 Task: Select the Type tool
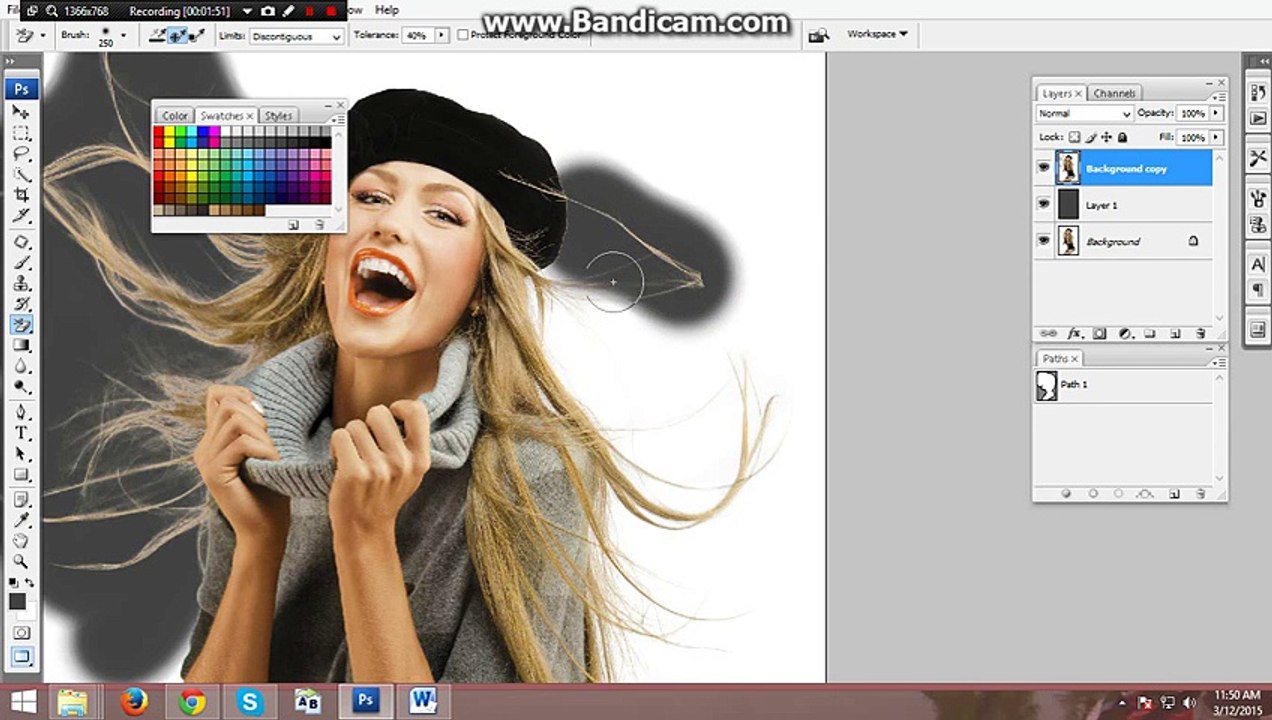click(x=21, y=433)
